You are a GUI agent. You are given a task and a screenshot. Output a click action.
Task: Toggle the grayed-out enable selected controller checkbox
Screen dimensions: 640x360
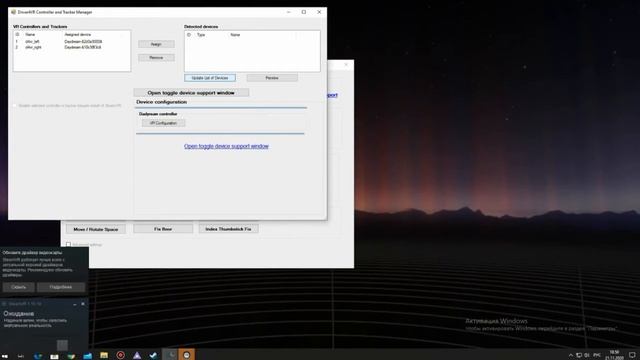15,106
